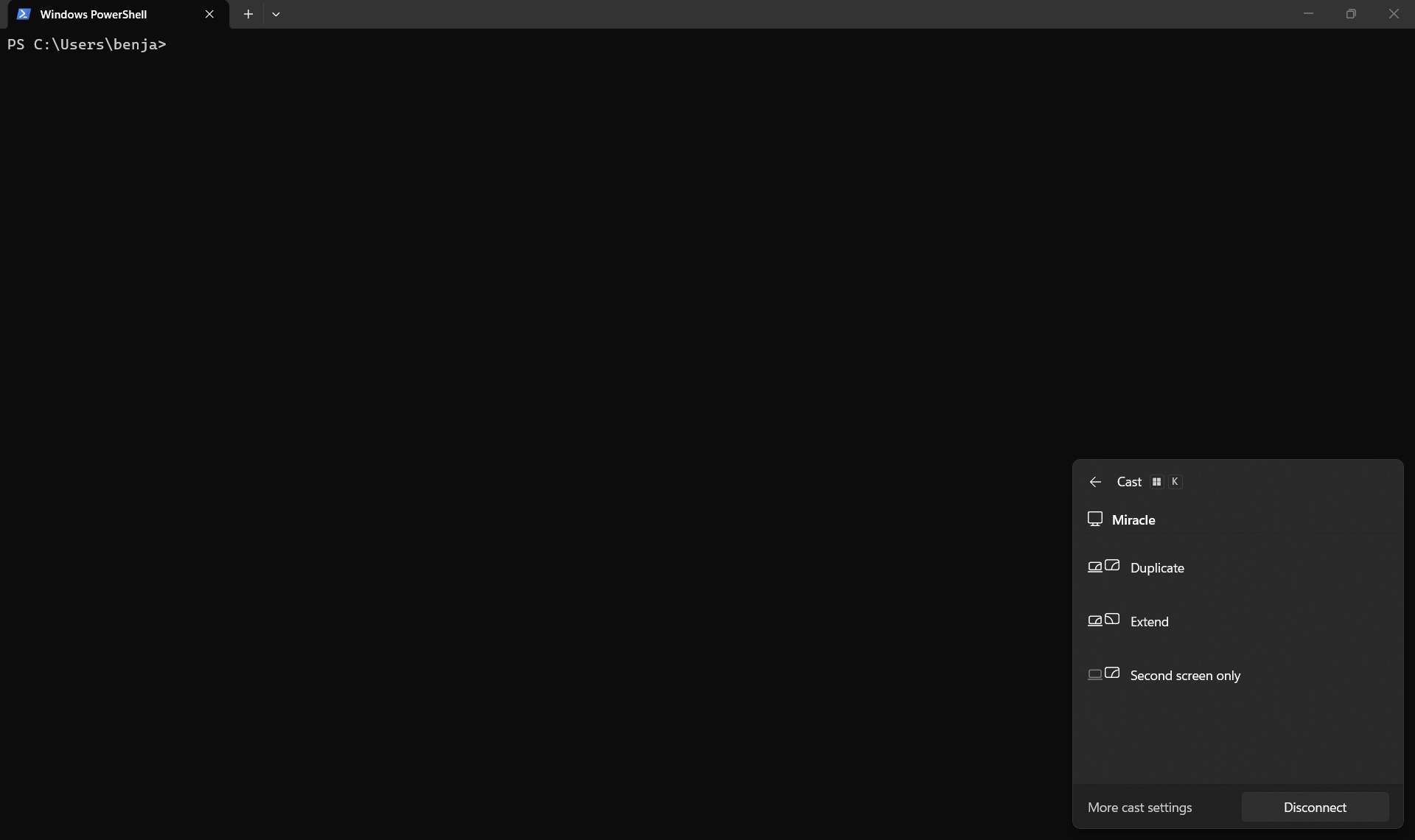Click the back arrow in Cast panel
Viewport: 1415px width, 840px height.
[x=1095, y=482]
